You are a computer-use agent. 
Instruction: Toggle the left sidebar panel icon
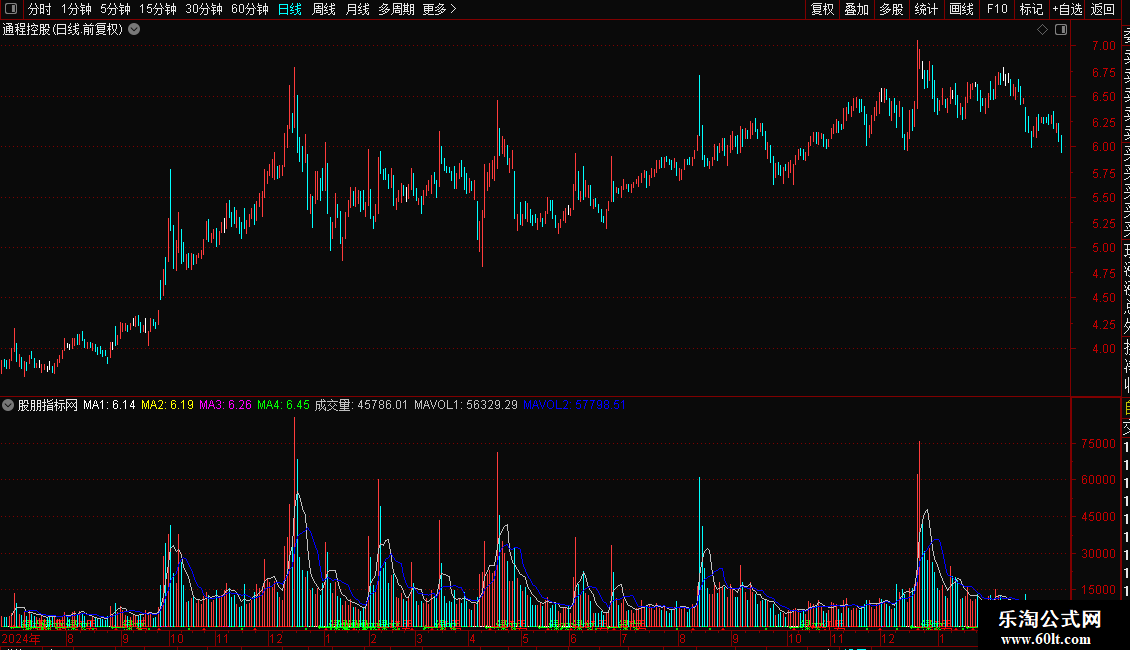[x=11, y=9]
